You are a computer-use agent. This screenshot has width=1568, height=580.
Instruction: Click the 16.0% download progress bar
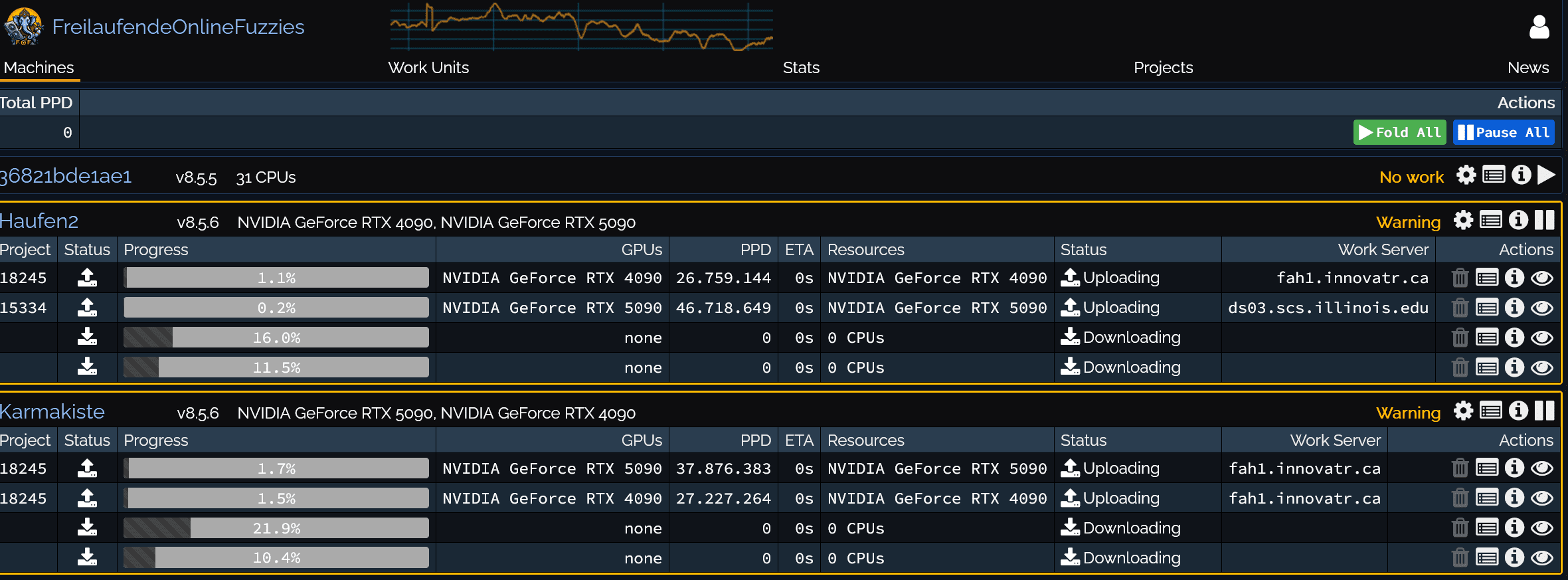pos(276,338)
